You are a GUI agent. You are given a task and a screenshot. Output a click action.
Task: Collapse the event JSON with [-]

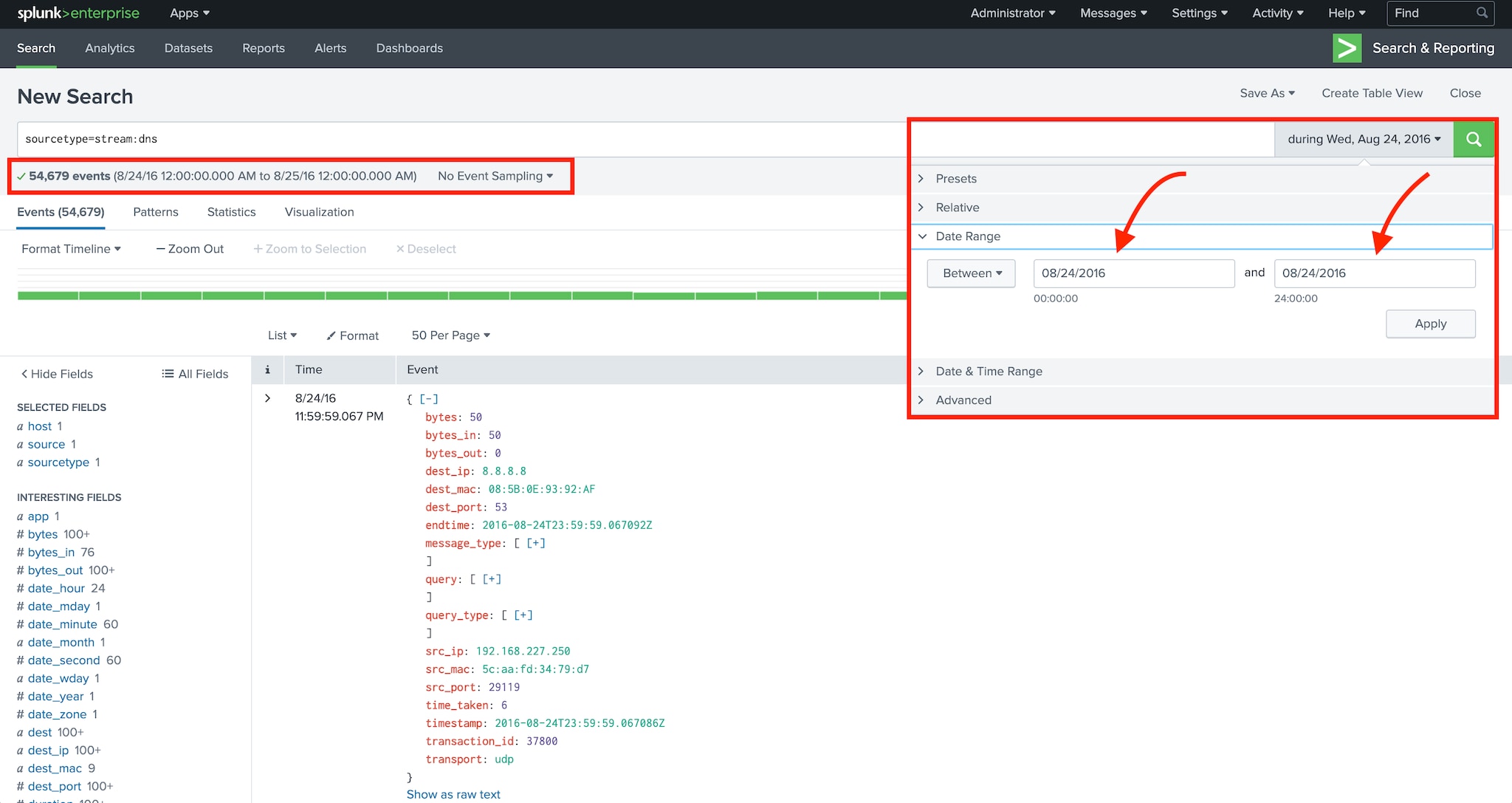(429, 399)
